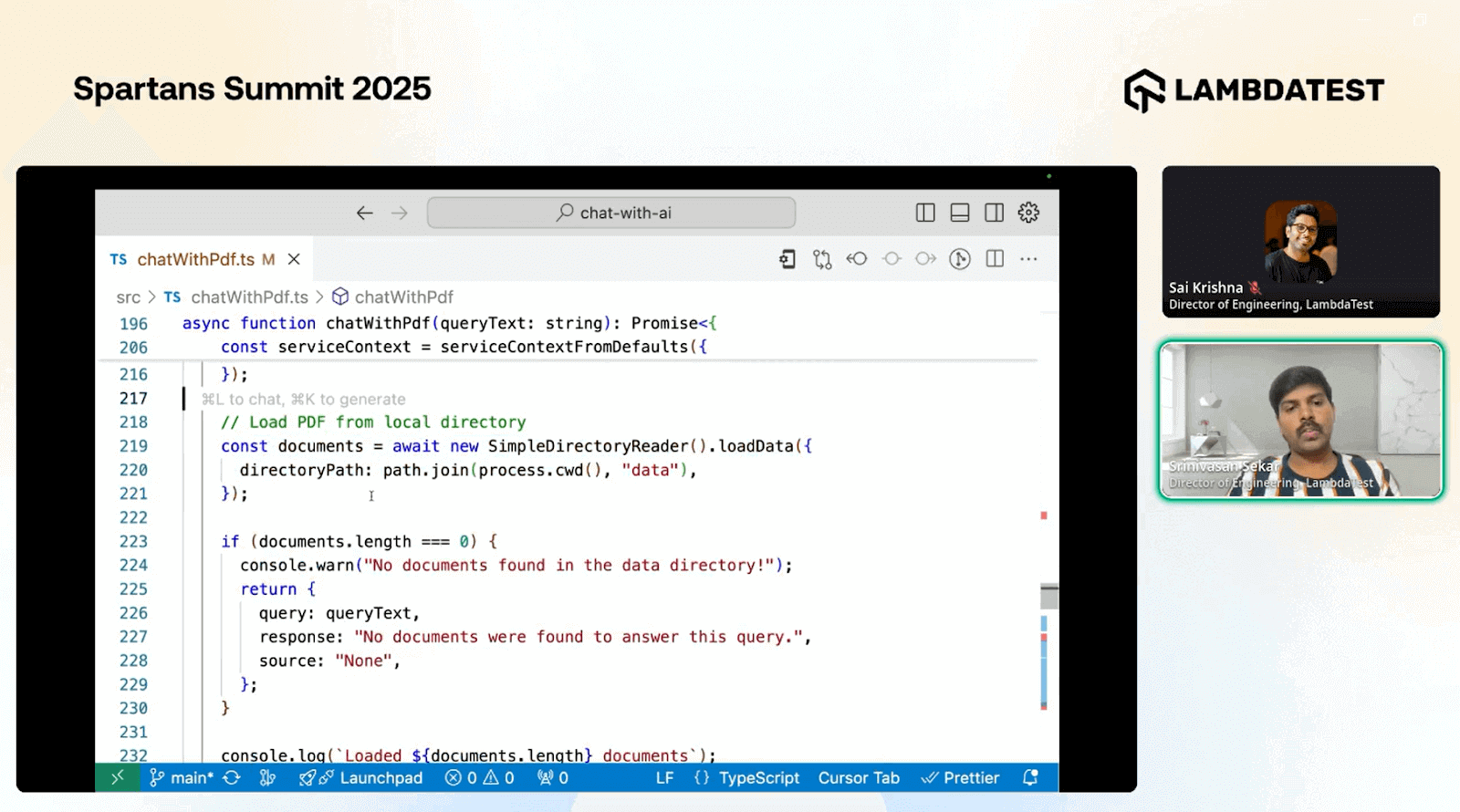Open Launchpad in status bar
The image size is (1460, 812).
coord(361,777)
